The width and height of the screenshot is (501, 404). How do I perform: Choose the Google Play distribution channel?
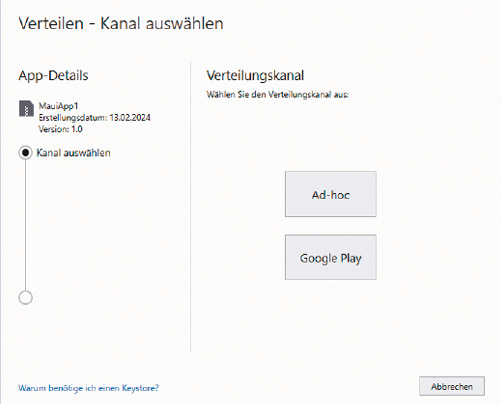[x=331, y=257]
